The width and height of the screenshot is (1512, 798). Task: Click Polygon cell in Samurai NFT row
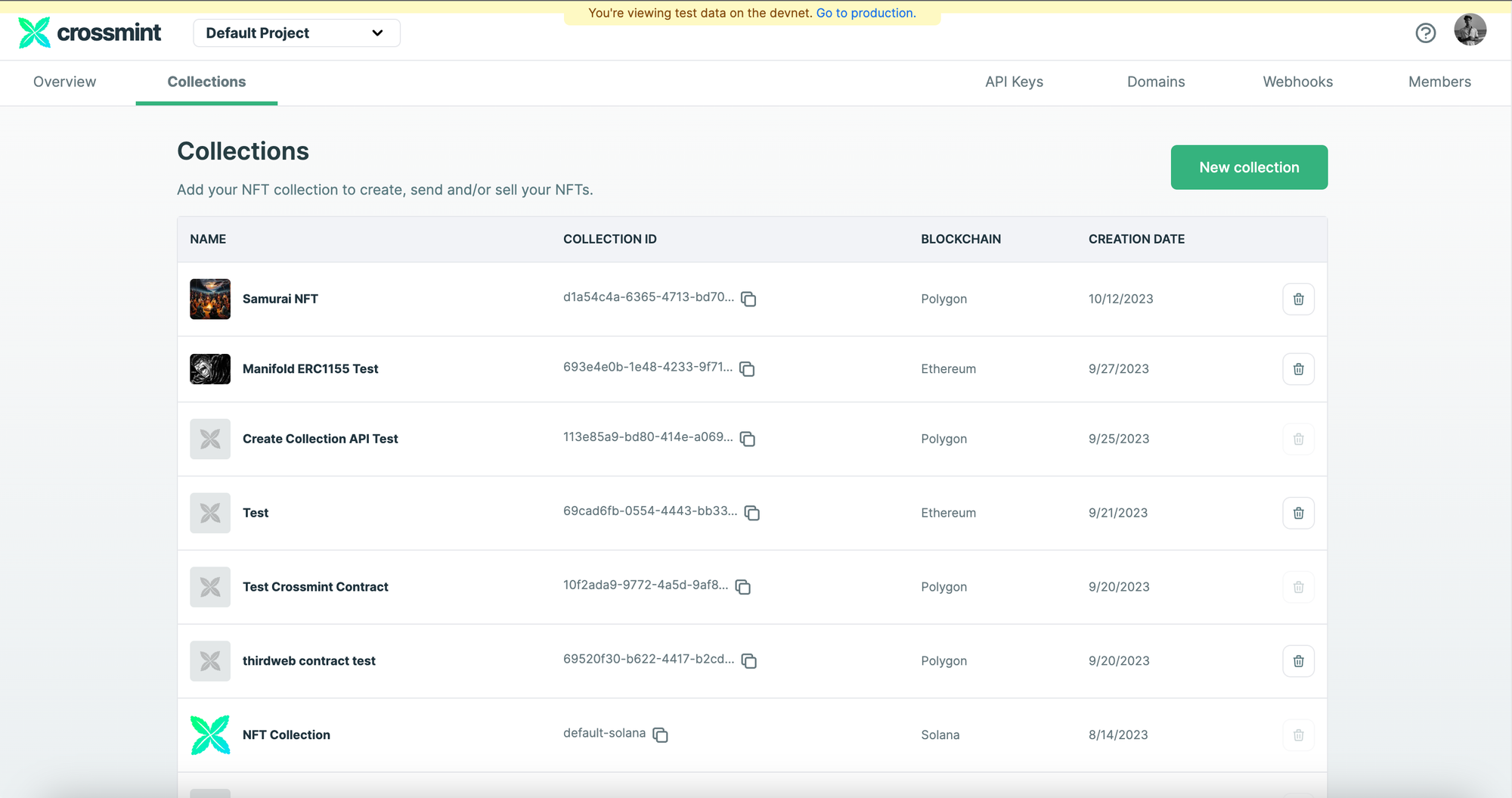944,299
